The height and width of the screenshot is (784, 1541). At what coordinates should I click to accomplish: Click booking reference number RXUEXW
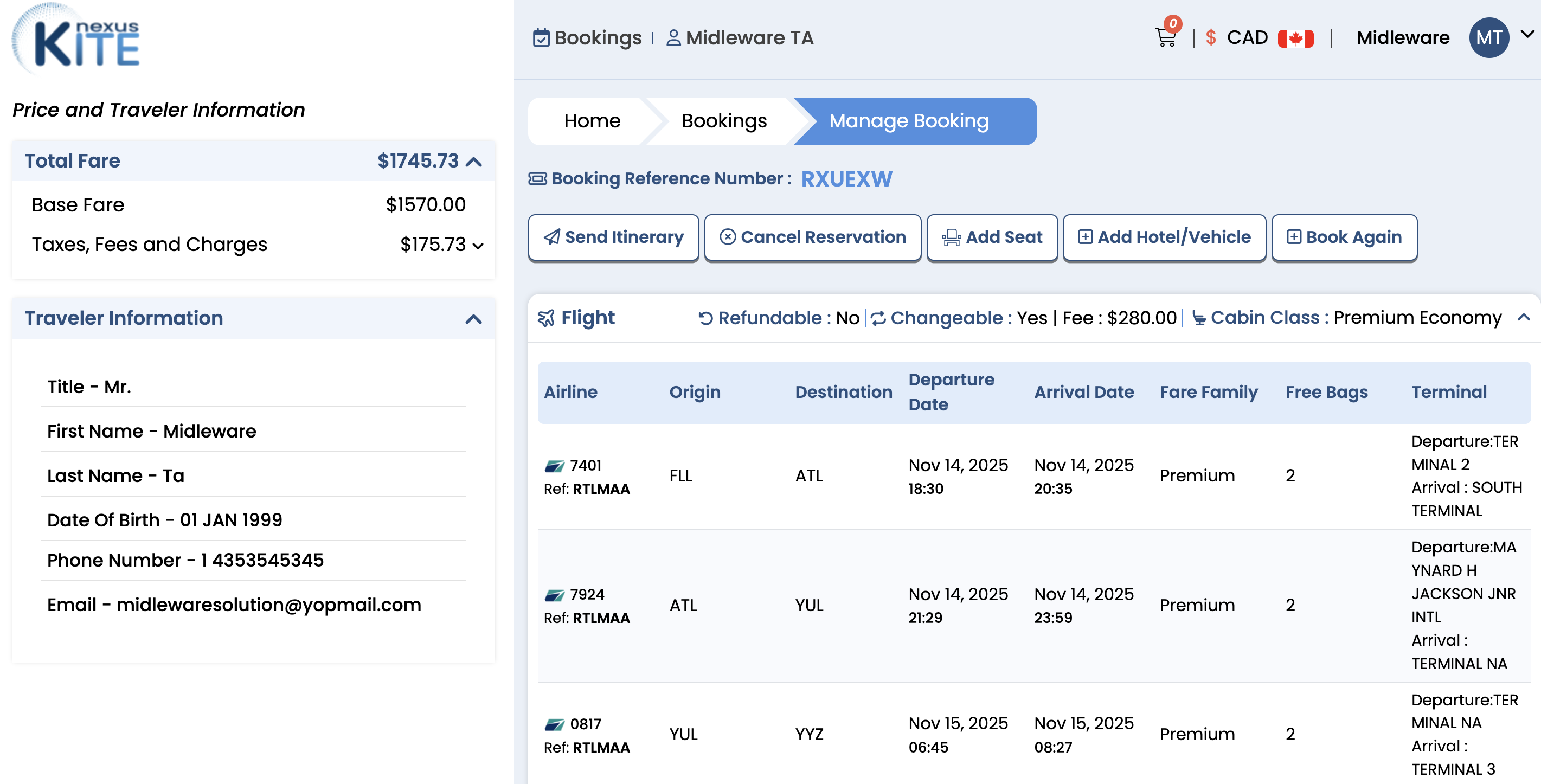pyautogui.click(x=846, y=179)
